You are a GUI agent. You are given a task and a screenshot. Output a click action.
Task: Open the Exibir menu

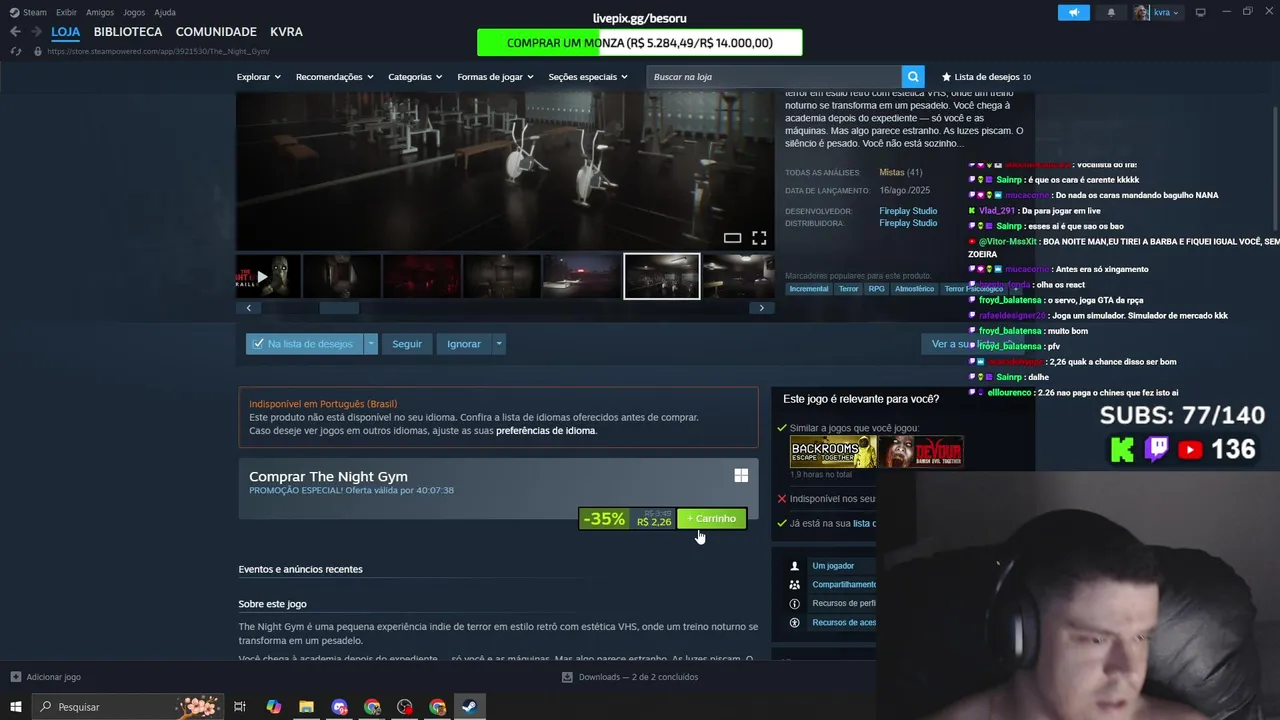(x=66, y=12)
